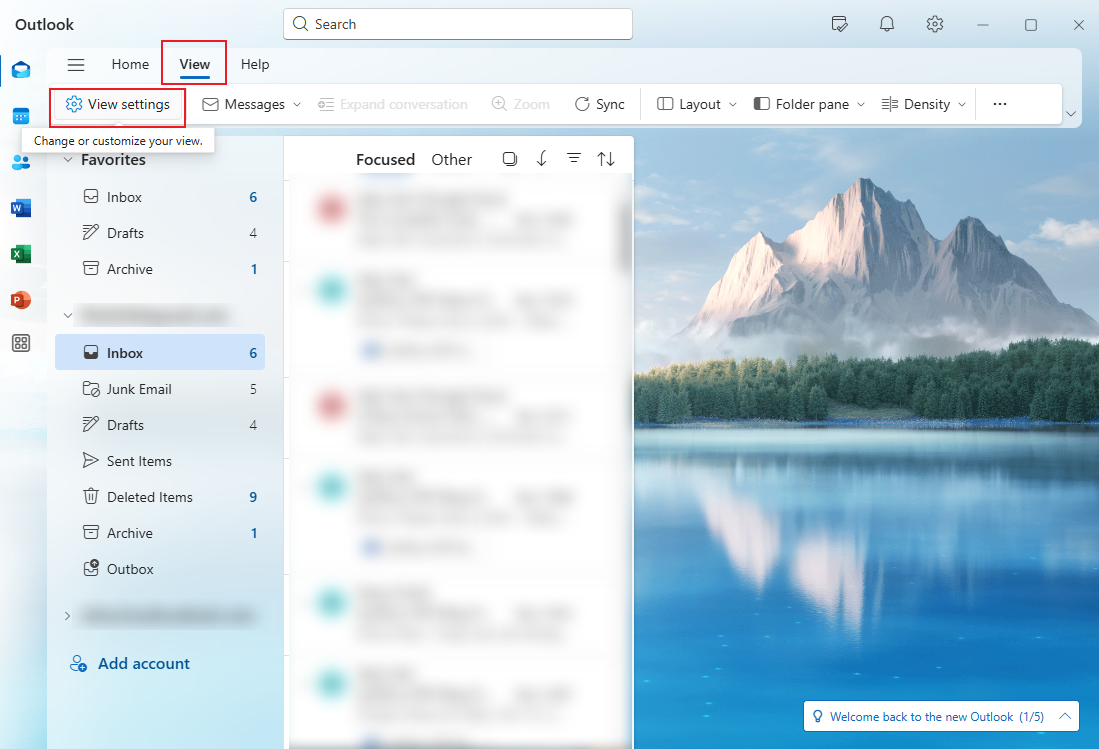Screen dimensions: 1099x749
Task: Open the Calendar icon in left rail
Action: pyautogui.click(x=21, y=116)
